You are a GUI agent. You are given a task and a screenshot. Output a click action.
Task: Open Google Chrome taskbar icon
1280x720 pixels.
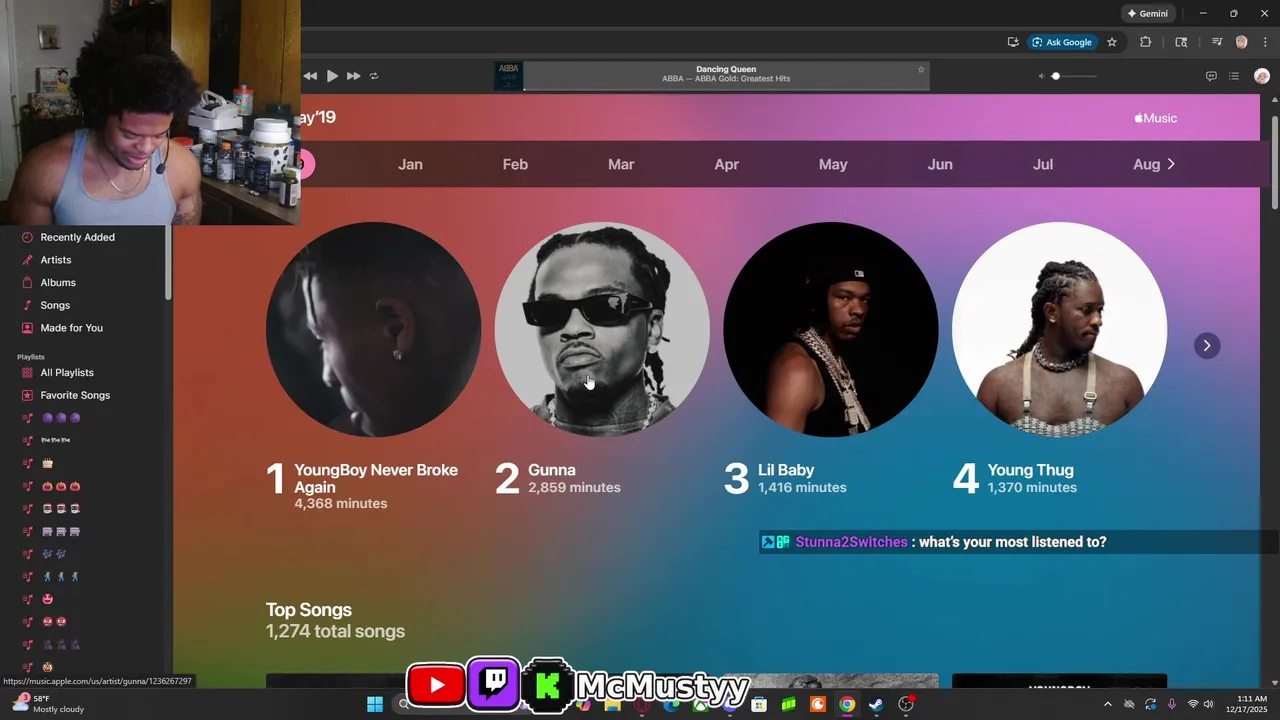point(847,705)
